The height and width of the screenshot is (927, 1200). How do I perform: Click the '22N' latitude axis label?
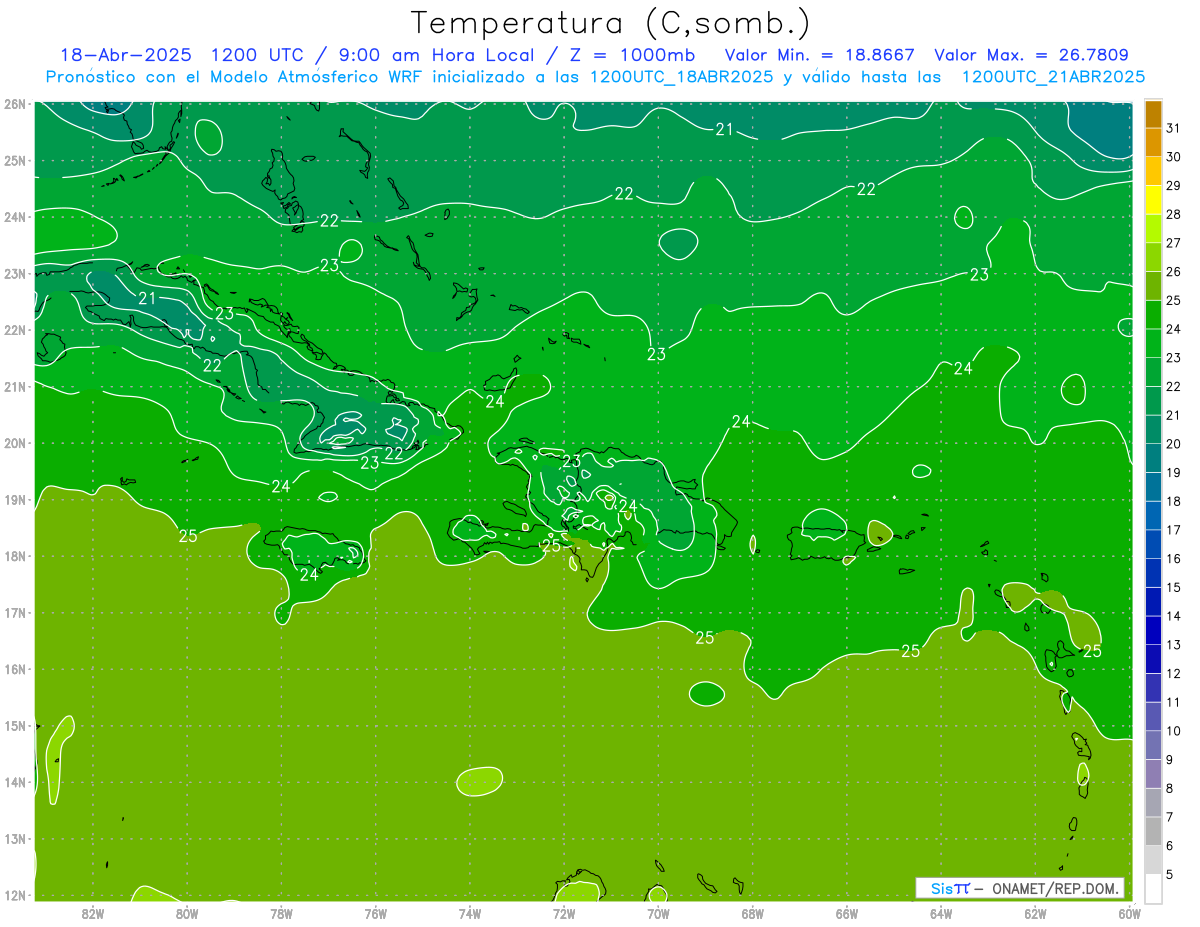[x=15, y=330]
